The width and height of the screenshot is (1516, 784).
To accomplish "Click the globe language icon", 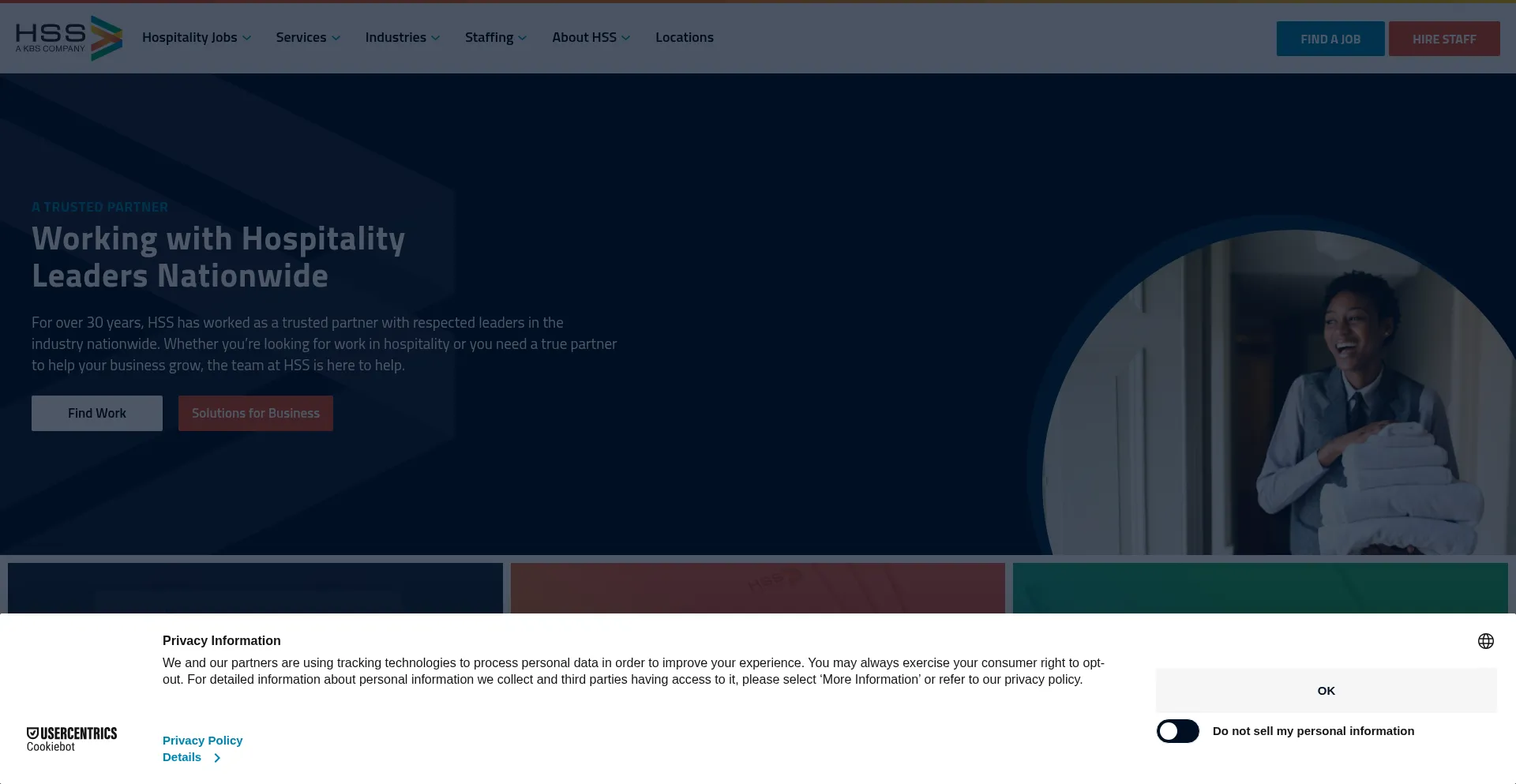I will coord(1485,641).
